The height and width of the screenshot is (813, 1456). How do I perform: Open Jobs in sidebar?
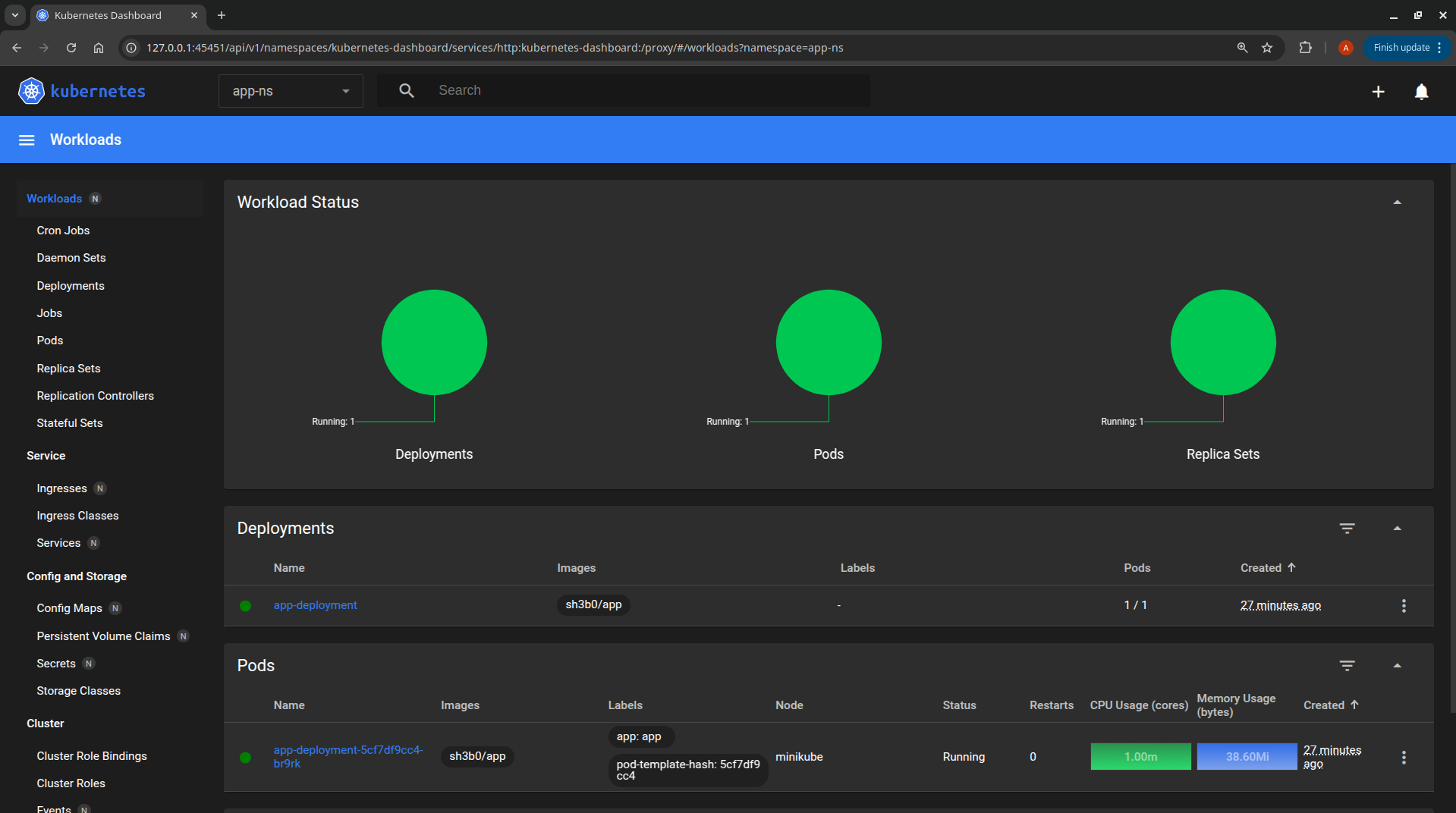click(49, 313)
